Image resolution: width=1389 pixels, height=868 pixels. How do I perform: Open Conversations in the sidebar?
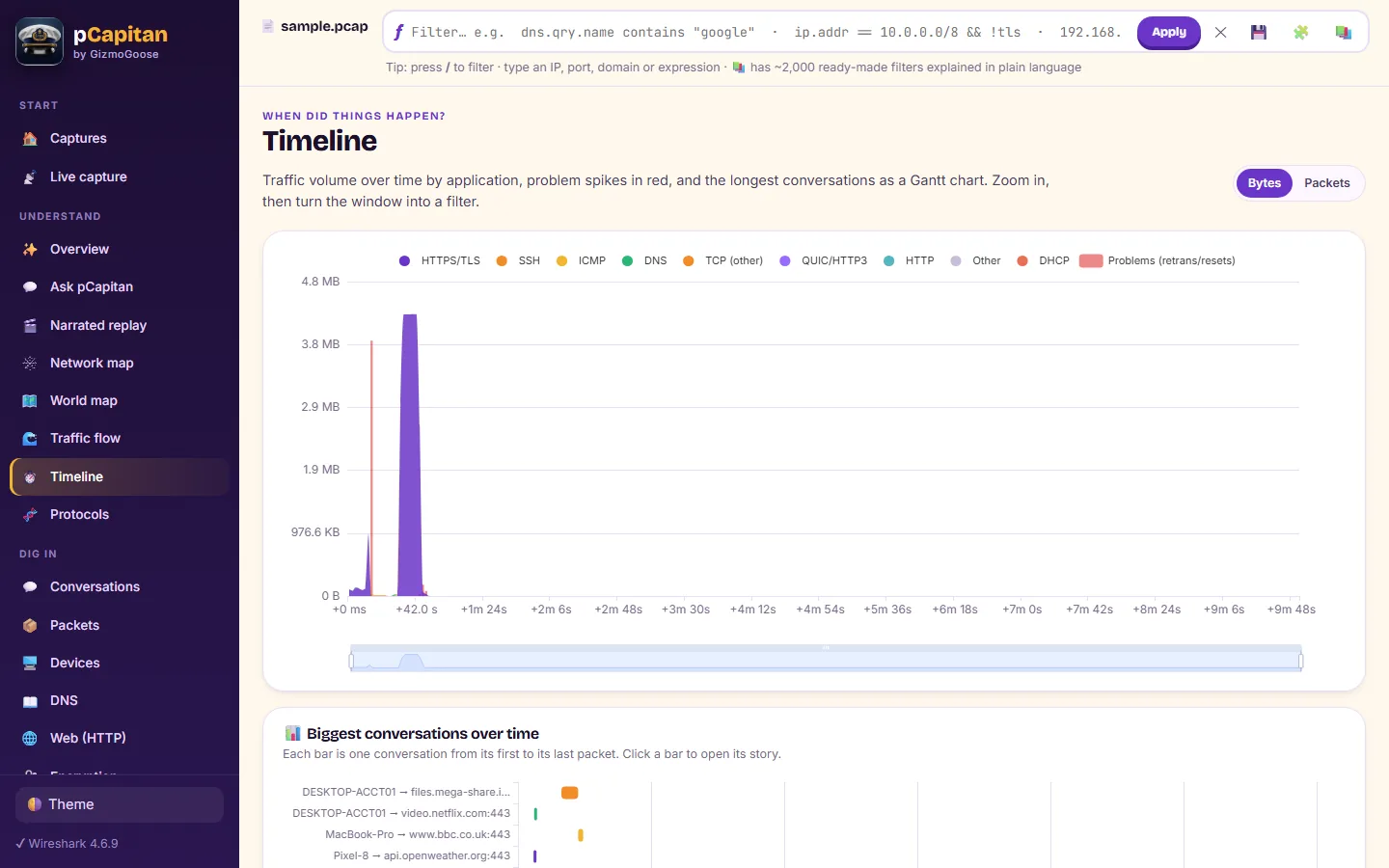tap(120, 587)
